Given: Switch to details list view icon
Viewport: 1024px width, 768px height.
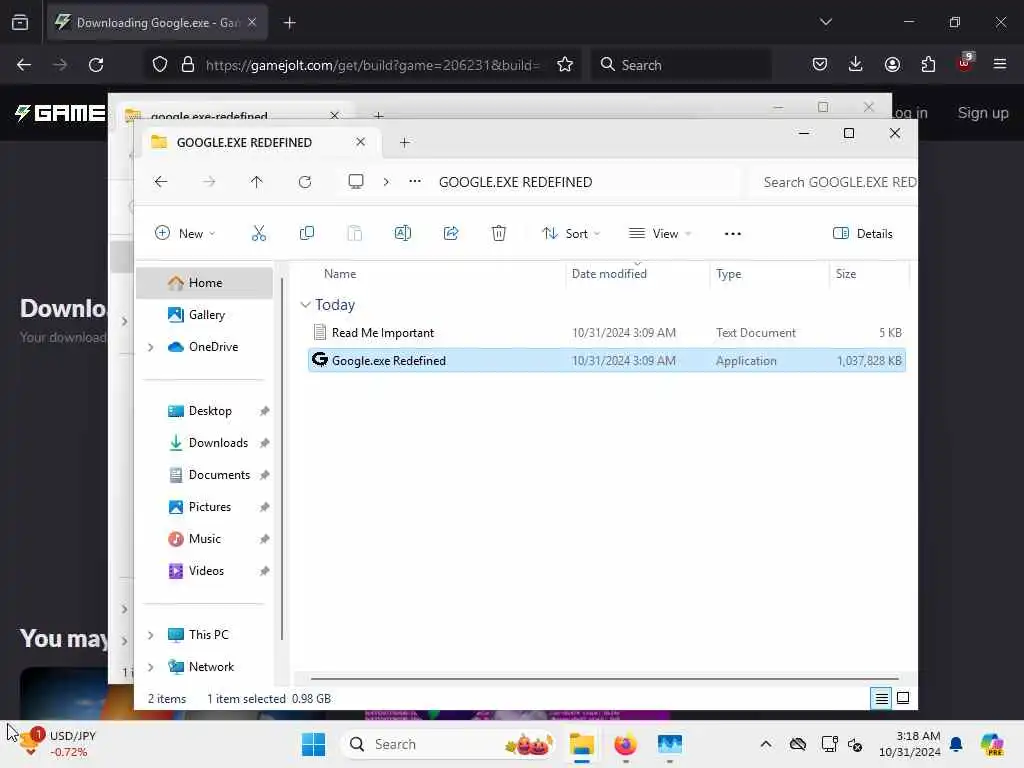Looking at the screenshot, I should (x=881, y=698).
